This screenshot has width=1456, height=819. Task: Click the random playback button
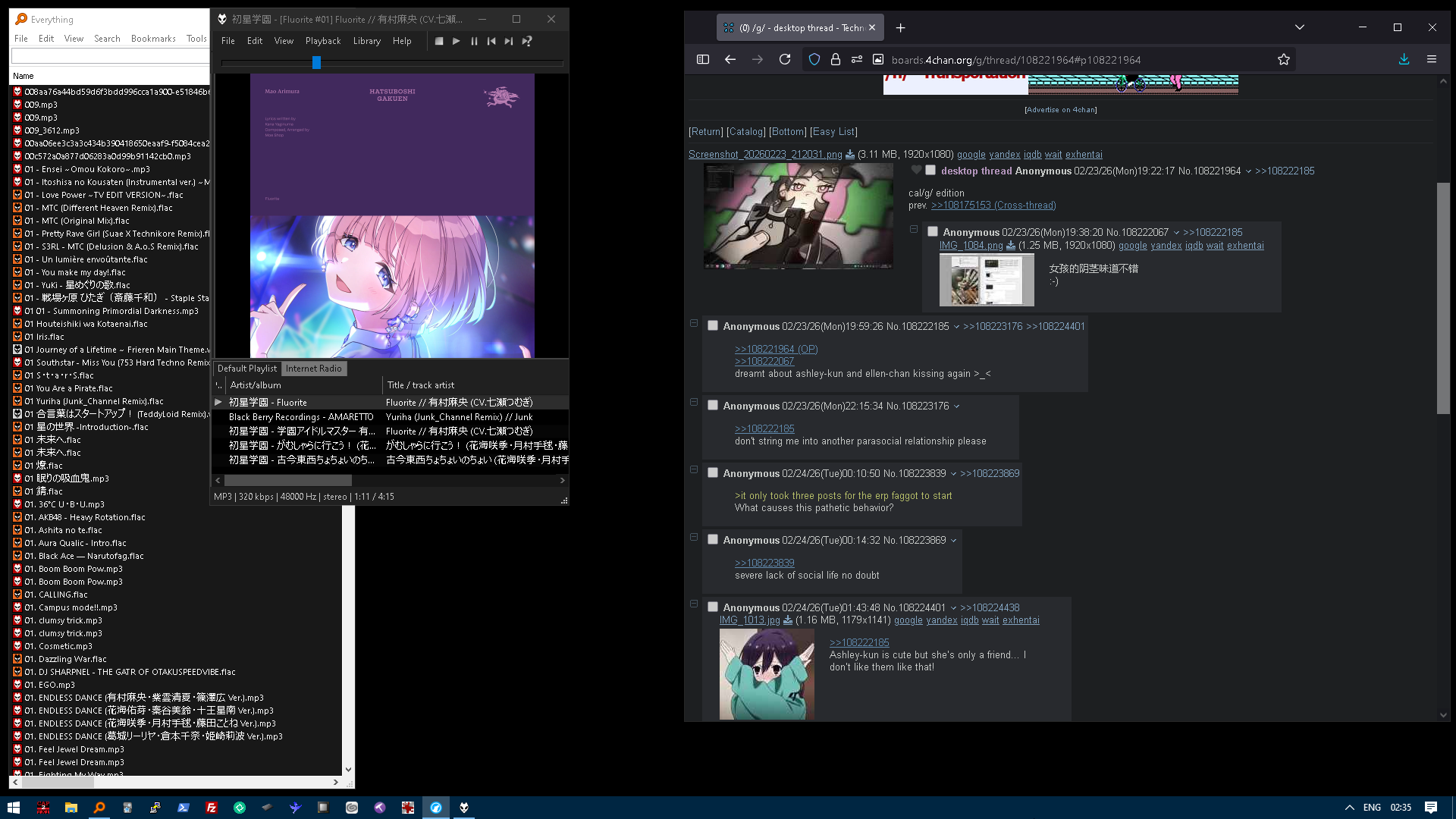pyautogui.click(x=527, y=41)
